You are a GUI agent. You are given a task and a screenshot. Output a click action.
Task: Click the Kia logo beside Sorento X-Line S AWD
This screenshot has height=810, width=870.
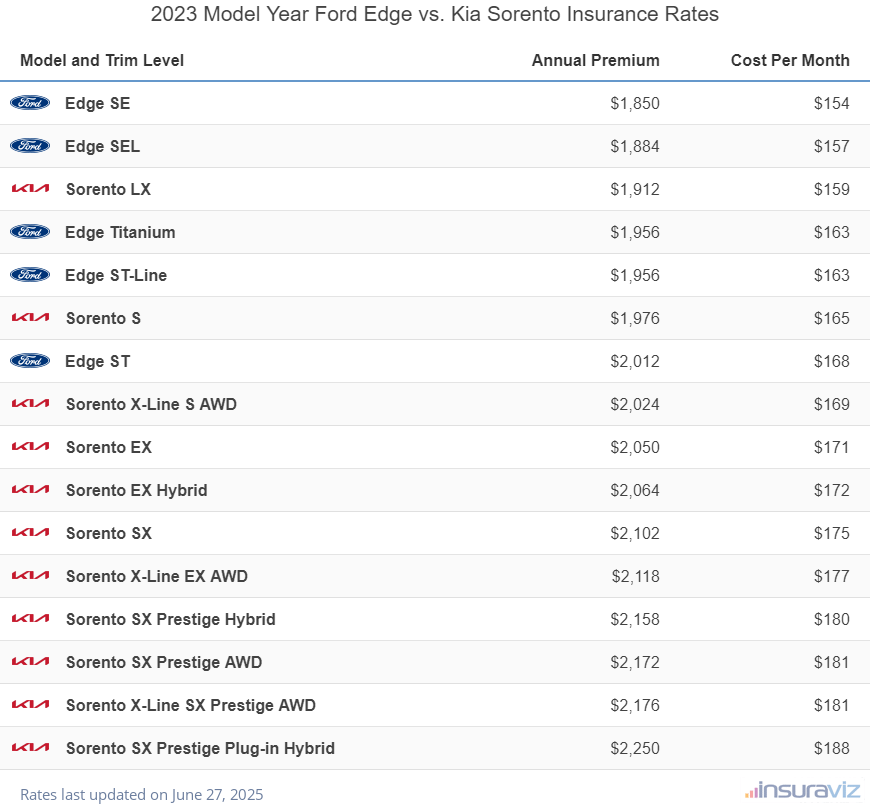[31, 404]
